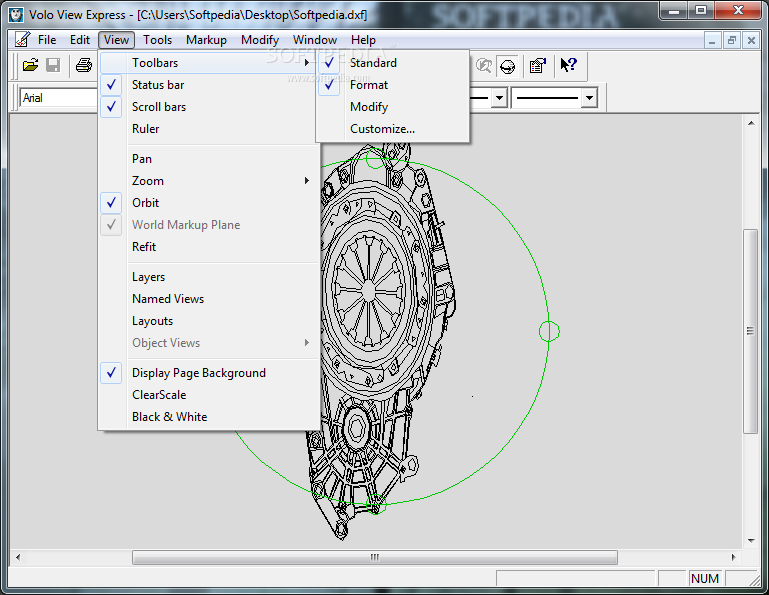Image resolution: width=769 pixels, height=595 pixels.
Task: Expand the Zoom submenu
Action: [x=210, y=181]
